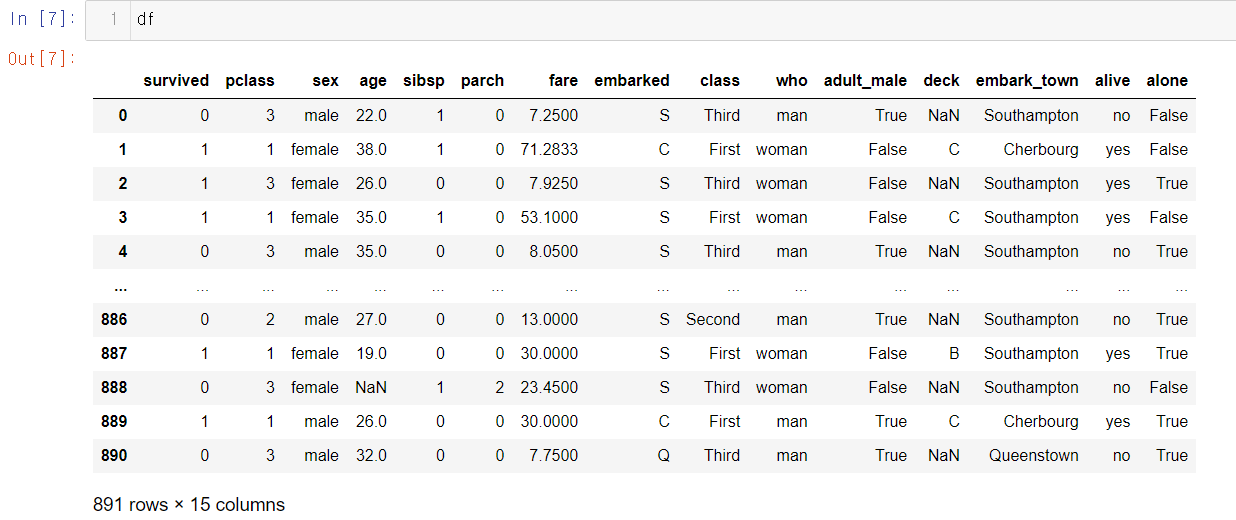
Task: Click fare value 7.9250
Action: (554, 183)
